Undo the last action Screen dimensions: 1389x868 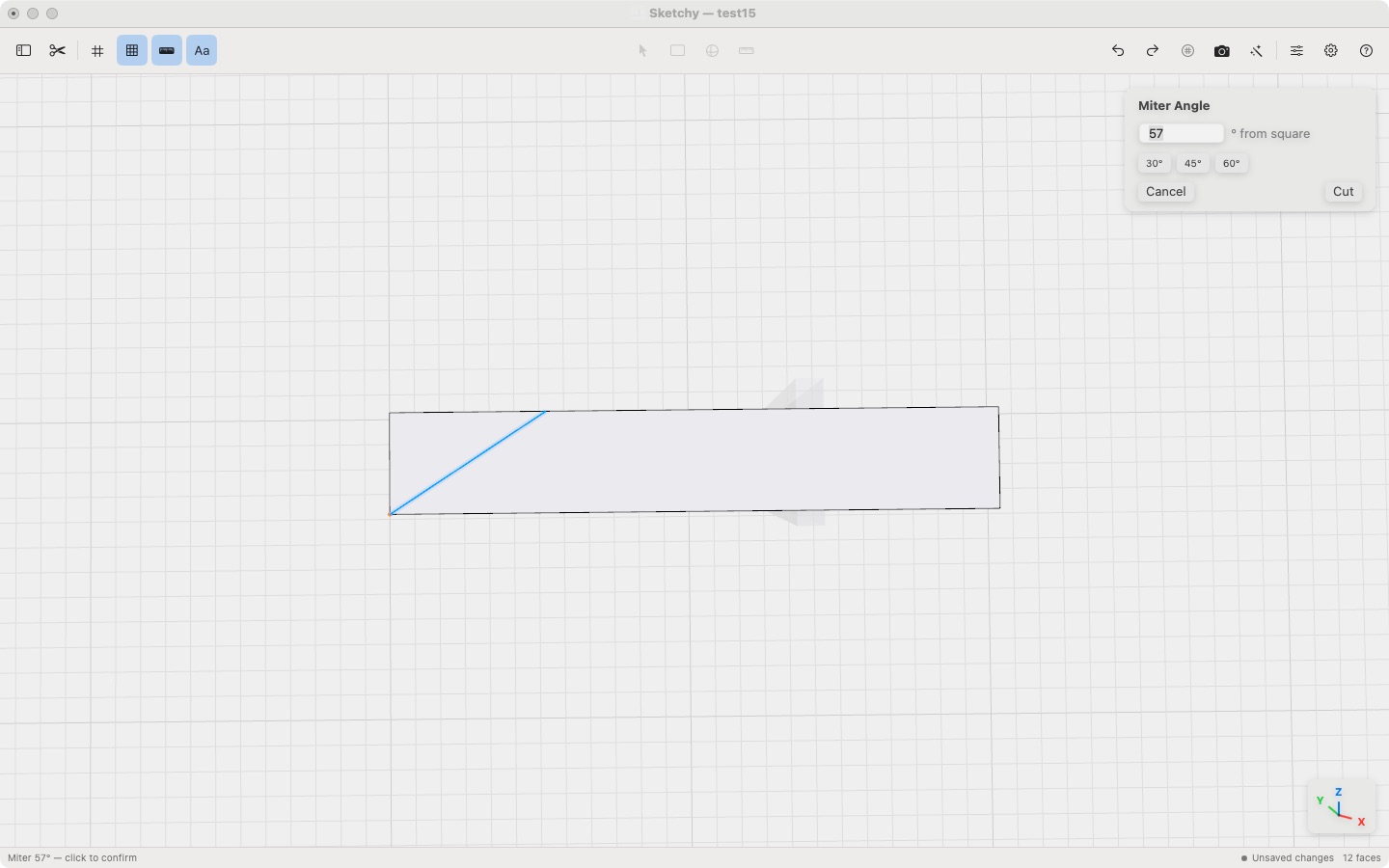point(1118,51)
